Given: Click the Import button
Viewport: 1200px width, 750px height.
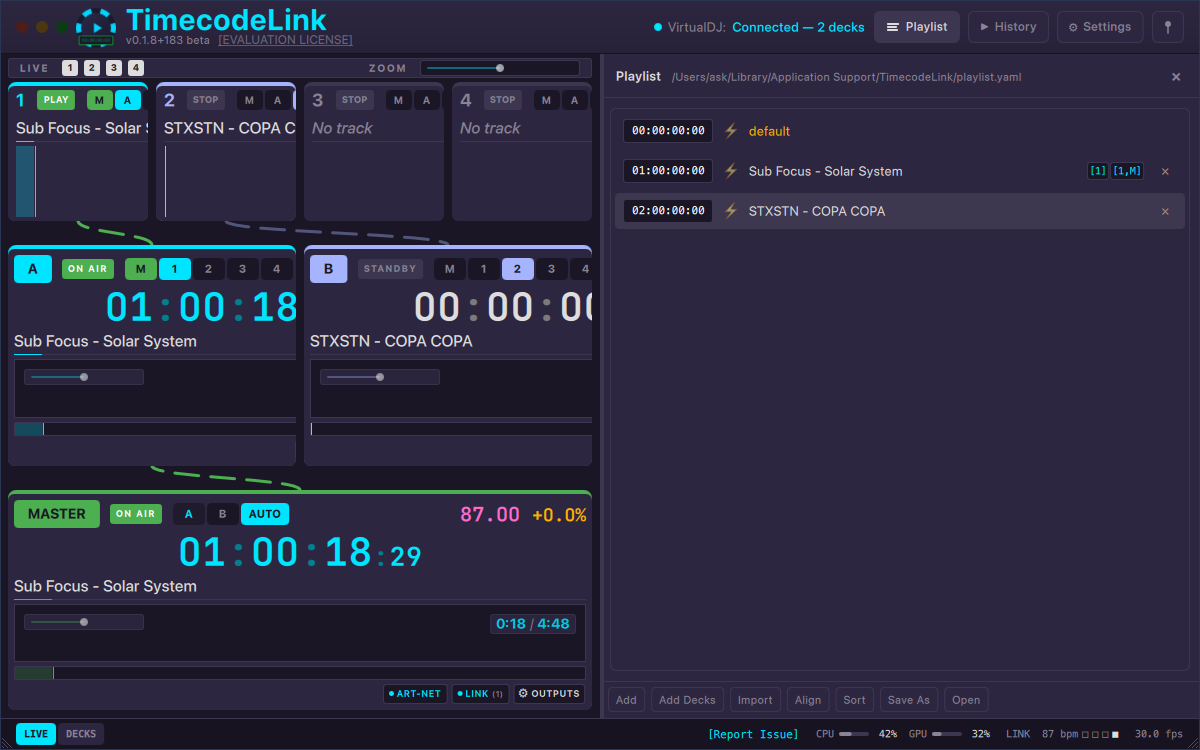Looking at the screenshot, I should click(755, 700).
